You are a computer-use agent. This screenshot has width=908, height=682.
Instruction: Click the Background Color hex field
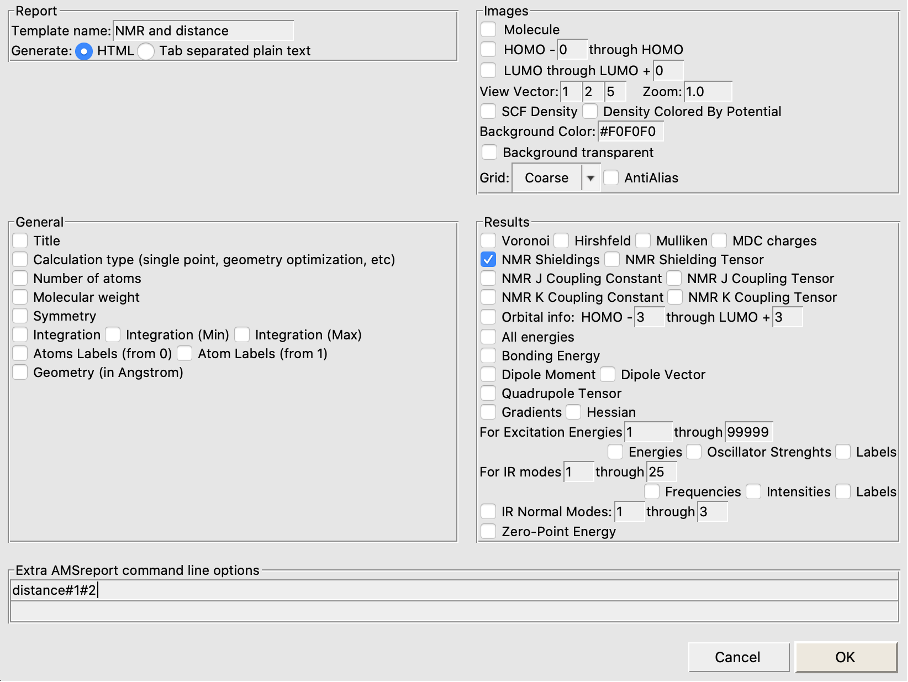coord(630,132)
